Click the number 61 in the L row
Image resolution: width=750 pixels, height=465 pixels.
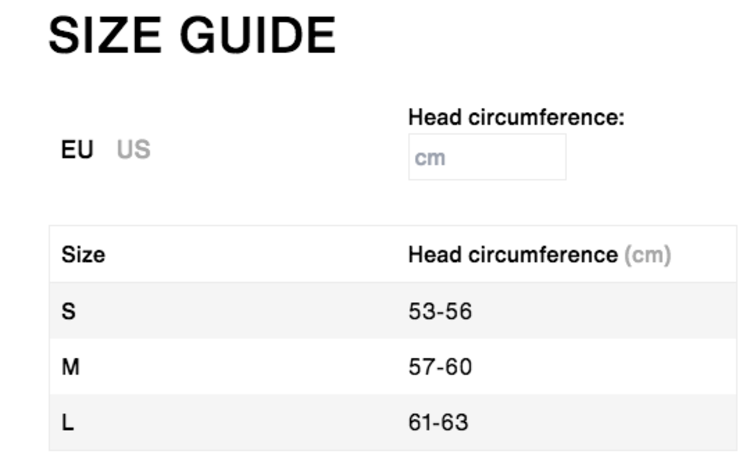[420, 423]
